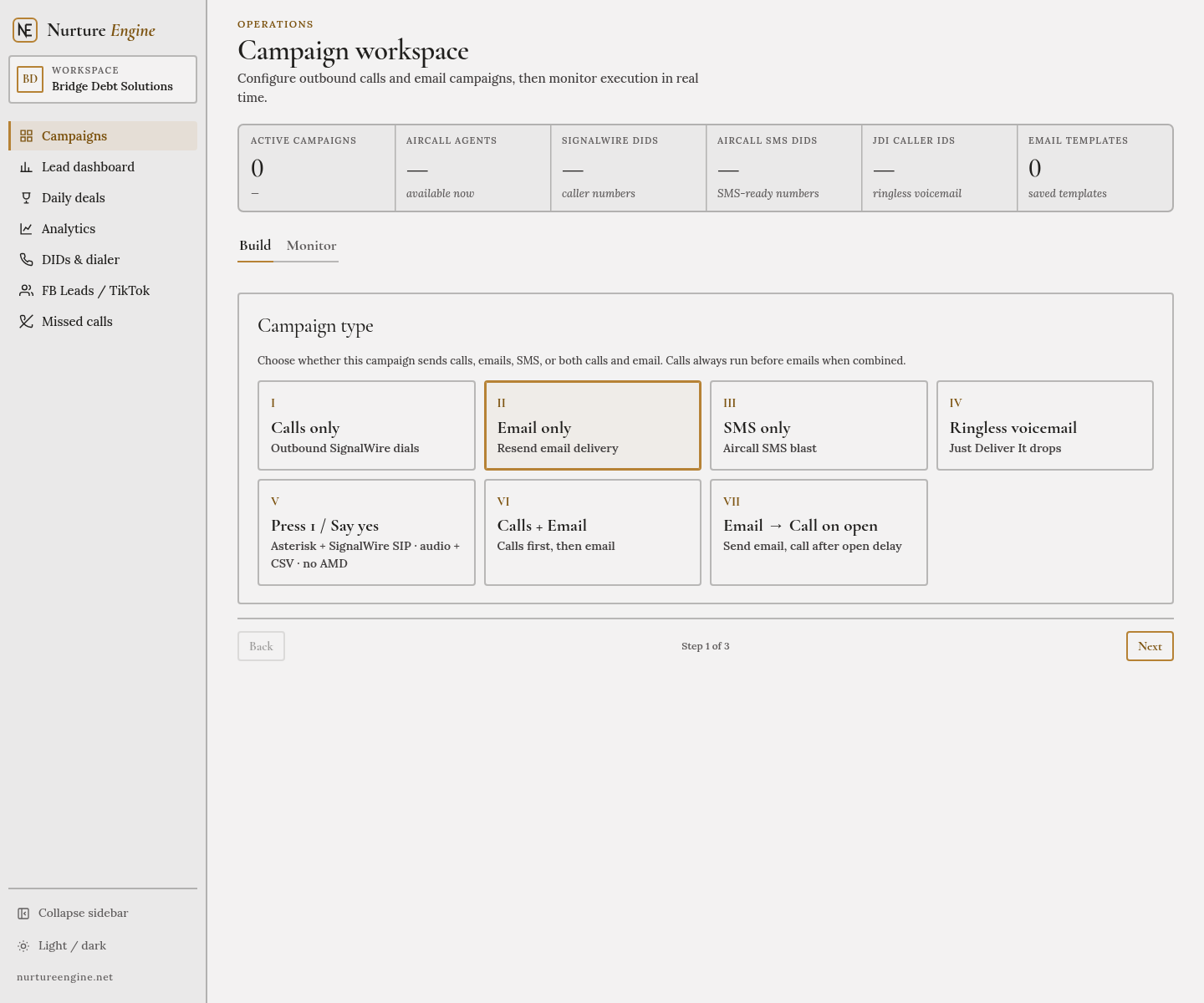
Task: Choose the SMS only campaign type
Action: 819,425
